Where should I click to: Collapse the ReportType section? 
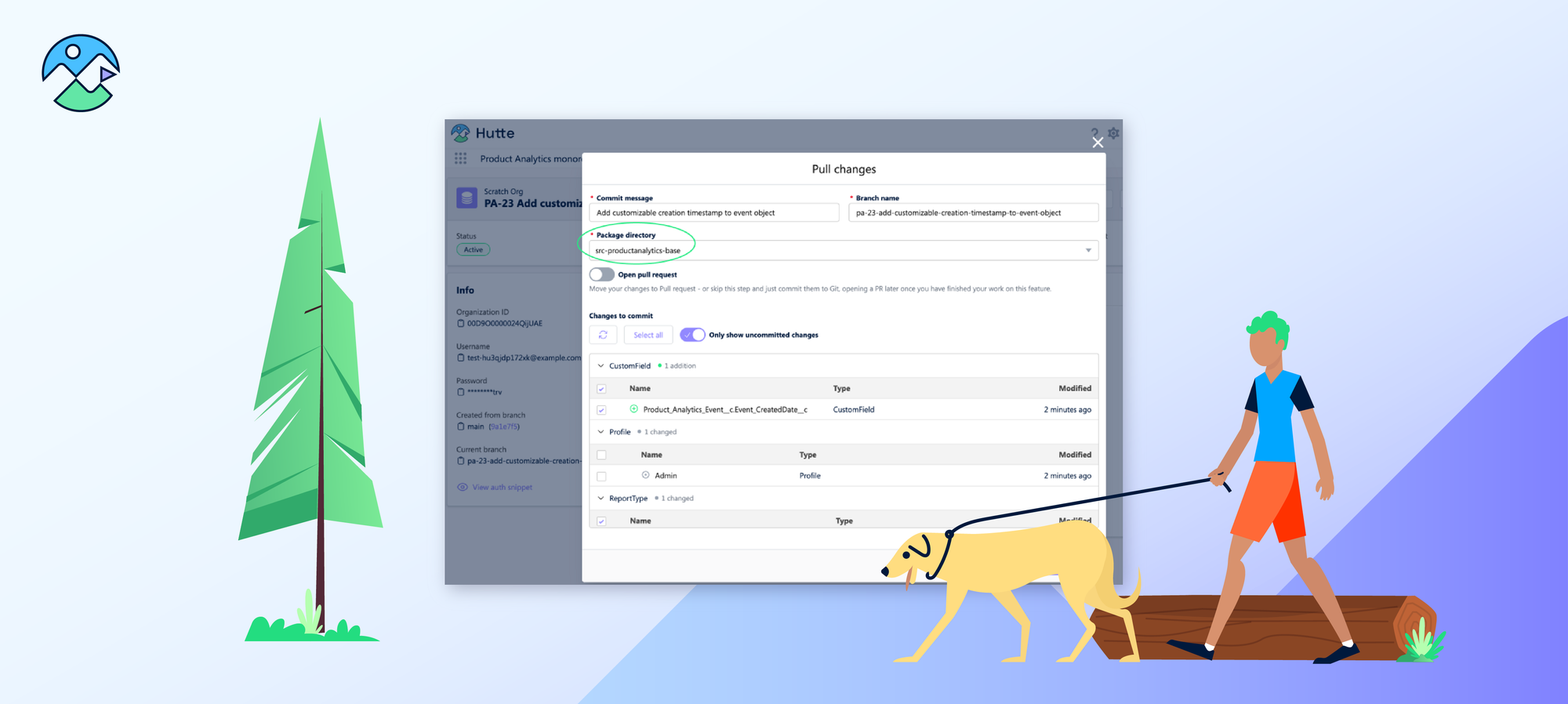point(601,498)
